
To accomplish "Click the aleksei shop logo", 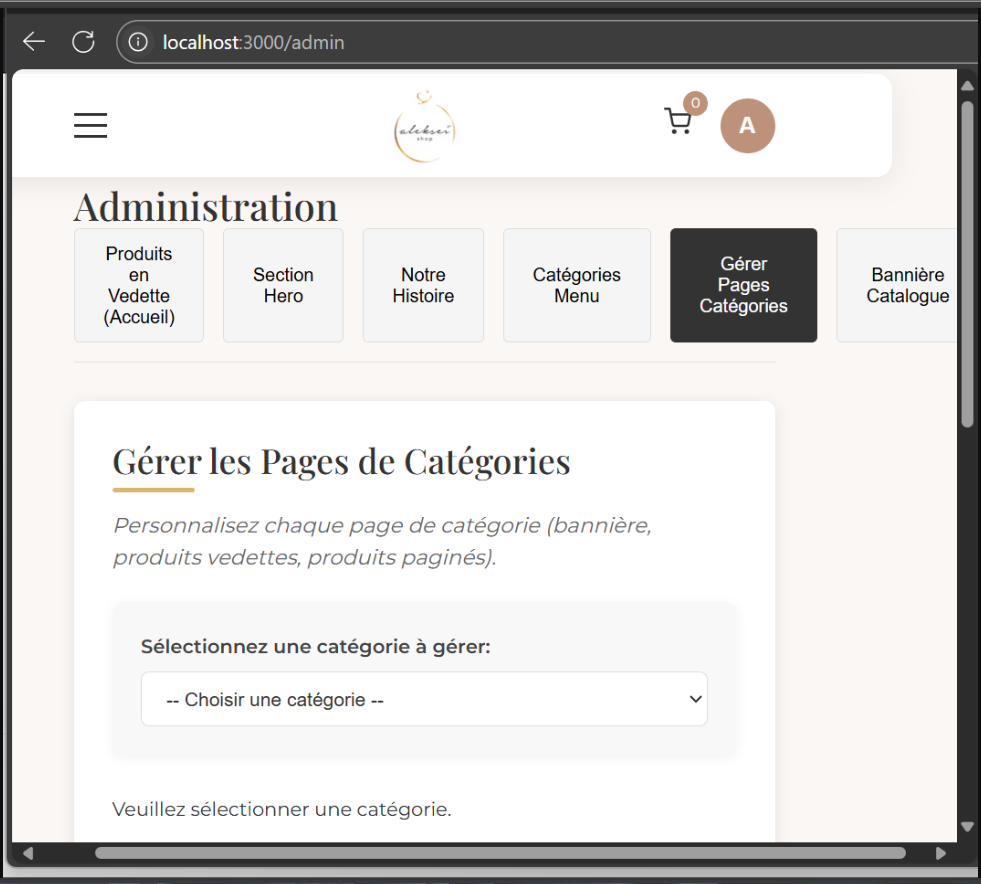I will click(x=425, y=126).
